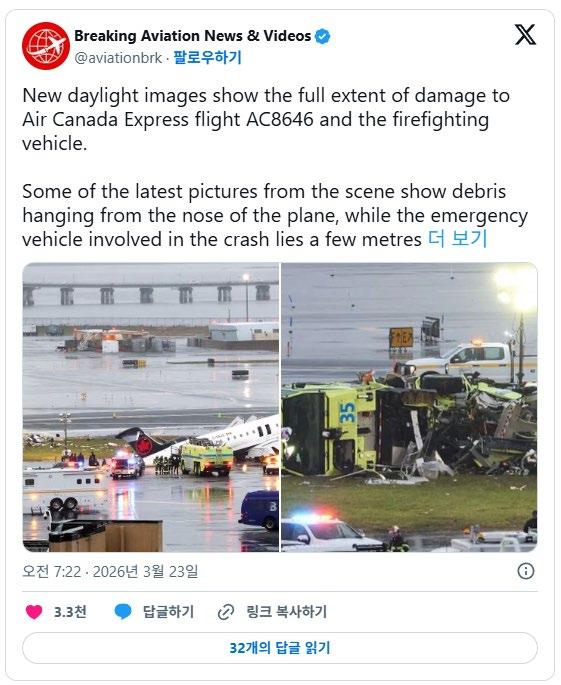Click the X logo icon
Viewport: 561px width, 685px height.
click(x=525, y=35)
